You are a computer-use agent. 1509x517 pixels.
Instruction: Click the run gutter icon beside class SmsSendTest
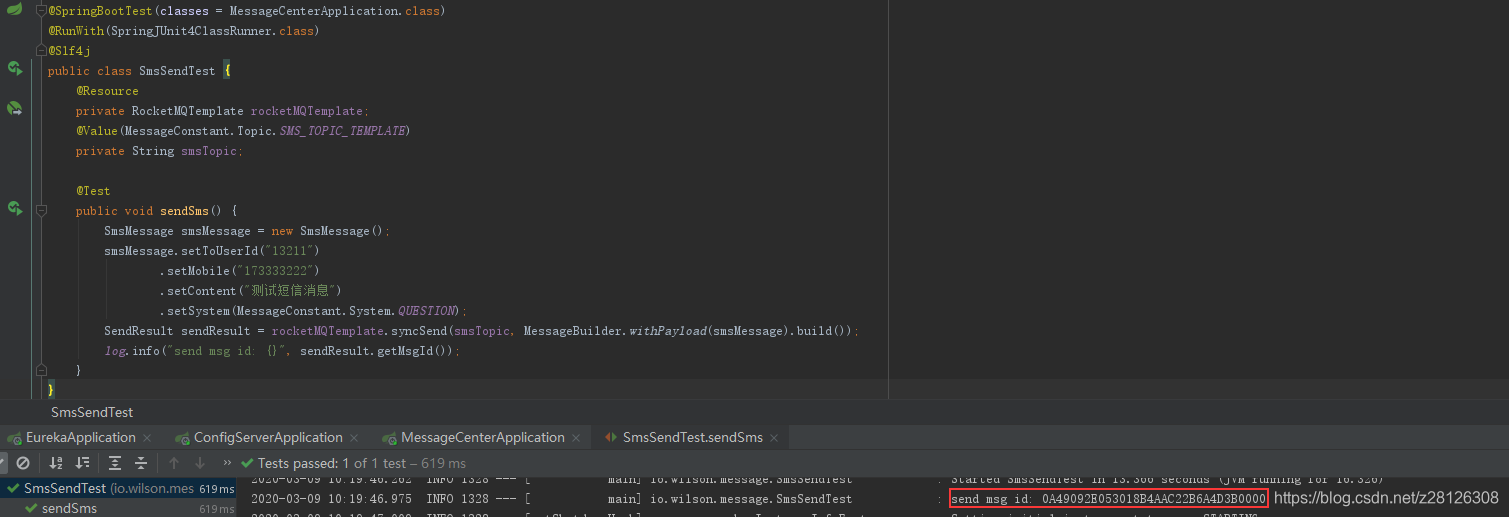coord(15,69)
